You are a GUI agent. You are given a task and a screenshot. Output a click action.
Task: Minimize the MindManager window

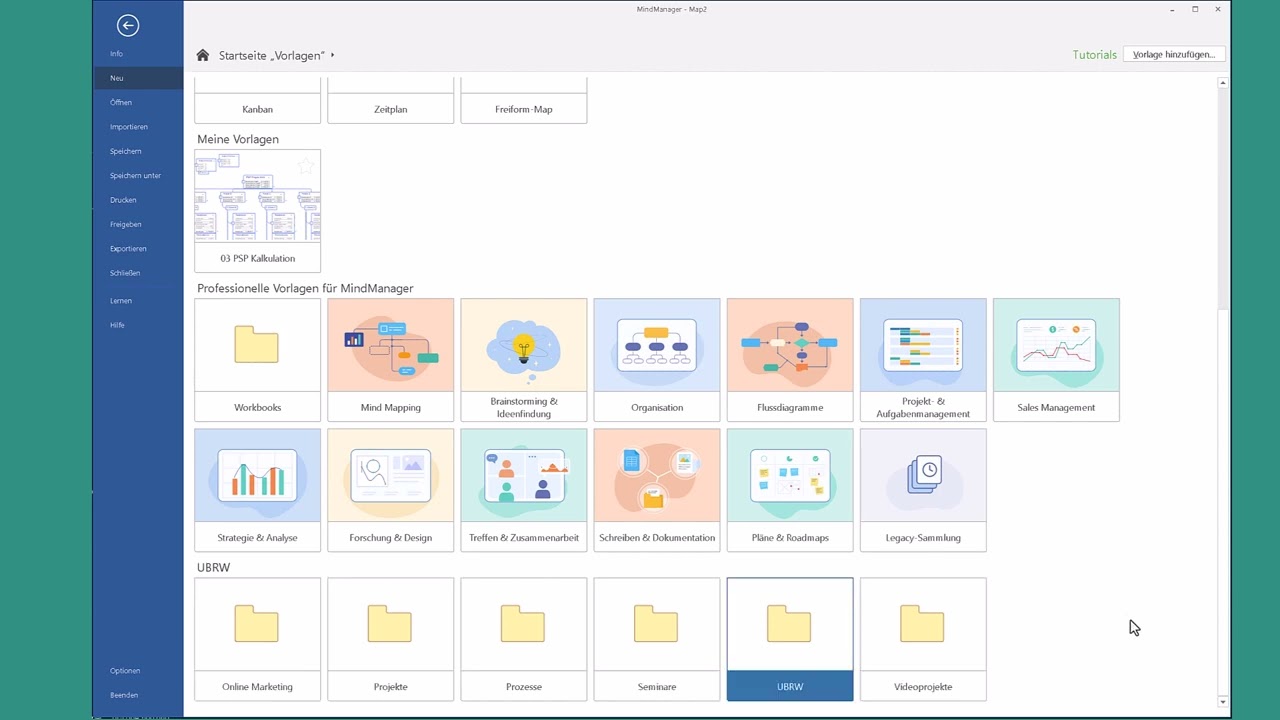click(1172, 9)
